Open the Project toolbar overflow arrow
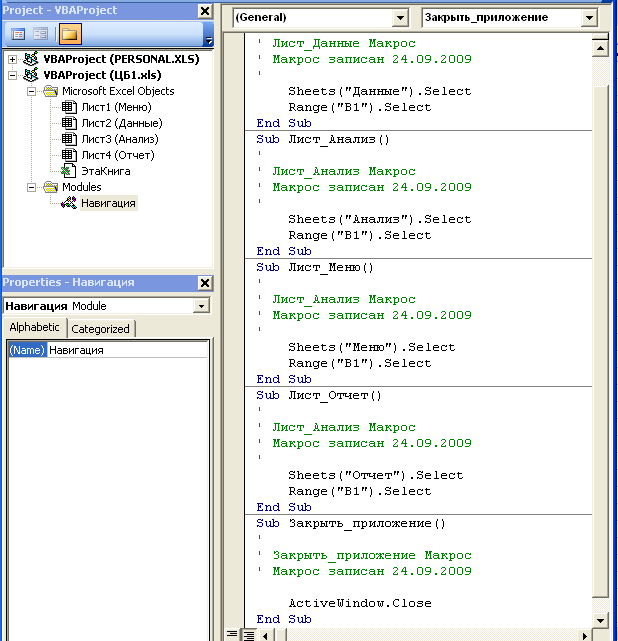The height and width of the screenshot is (641, 618). point(209,40)
